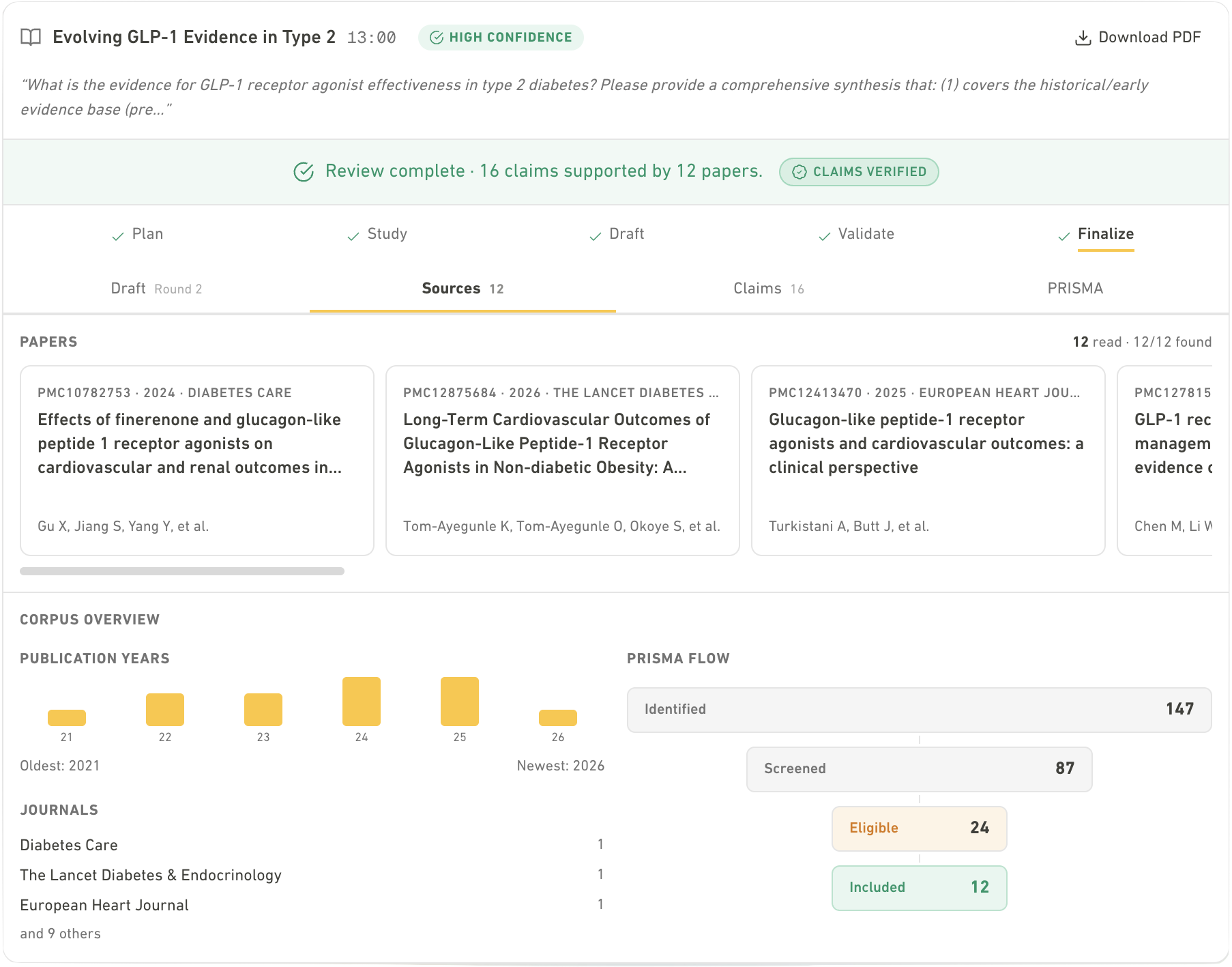Click the PMC12413470 identifier line

pyautogui.click(x=924, y=393)
